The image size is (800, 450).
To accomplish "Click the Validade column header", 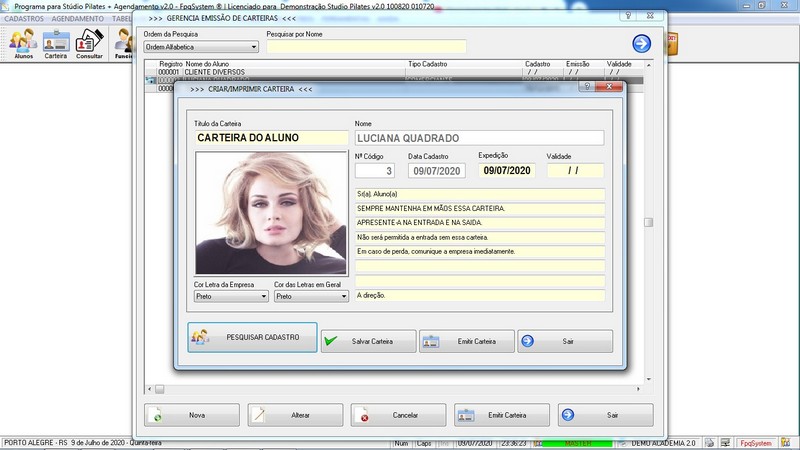I will [619, 64].
